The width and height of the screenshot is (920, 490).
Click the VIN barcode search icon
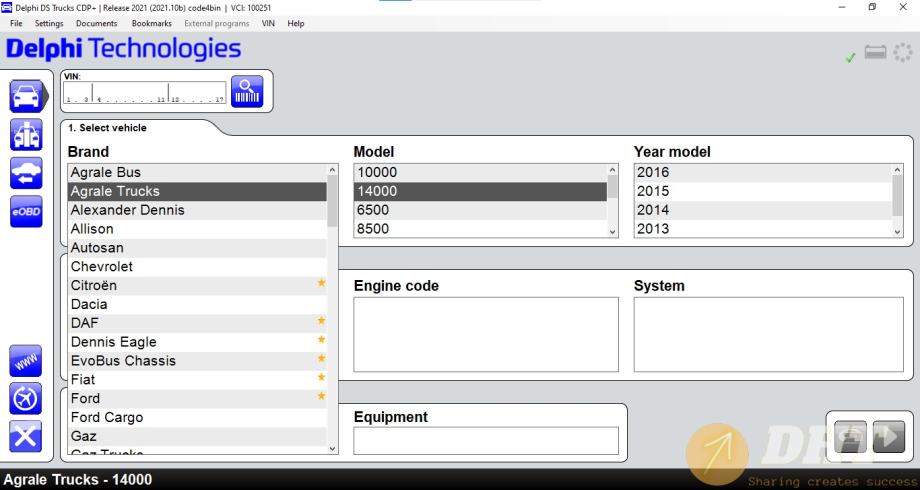coord(247,92)
